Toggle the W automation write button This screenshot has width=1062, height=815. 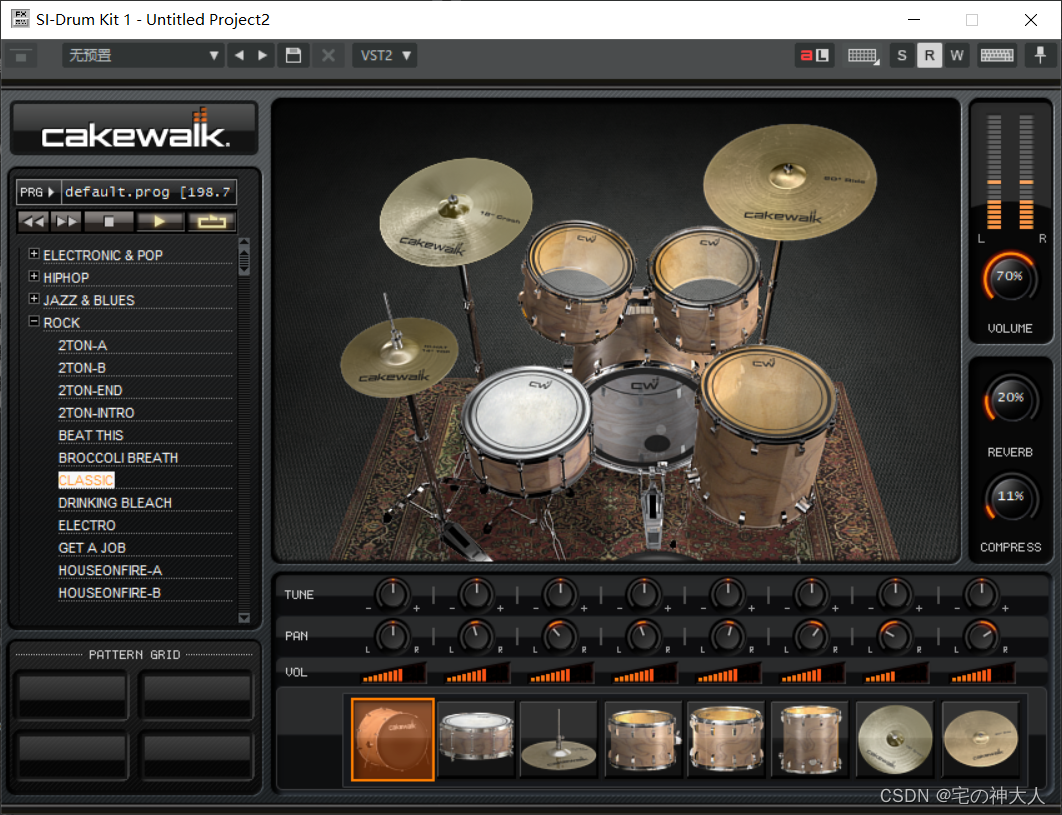pyautogui.click(x=956, y=56)
